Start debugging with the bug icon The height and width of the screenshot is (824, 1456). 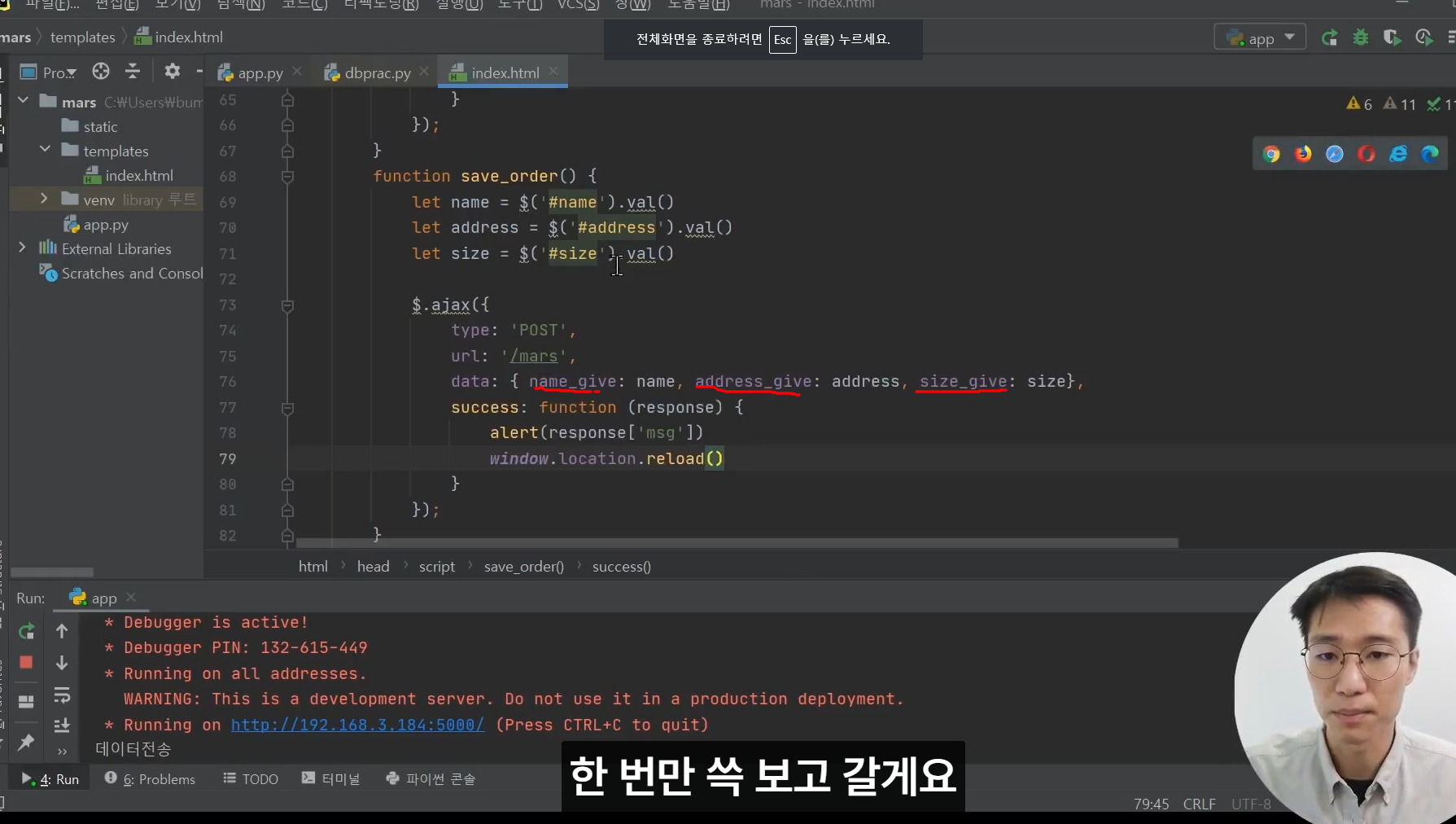pos(1361,38)
